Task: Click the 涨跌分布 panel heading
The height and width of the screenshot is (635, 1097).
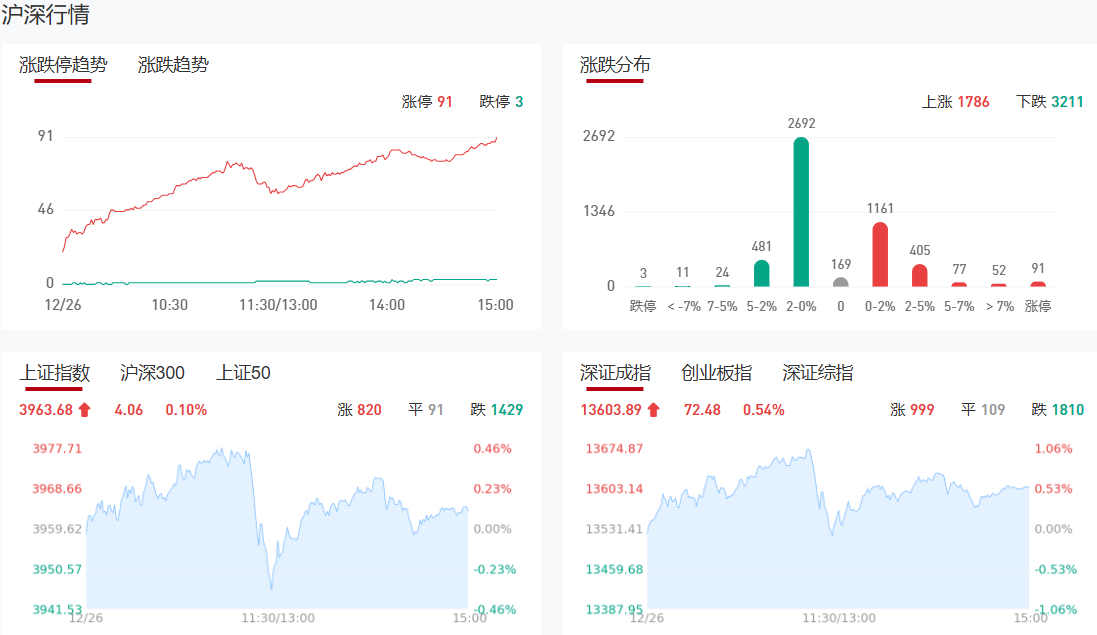Action: (x=615, y=65)
